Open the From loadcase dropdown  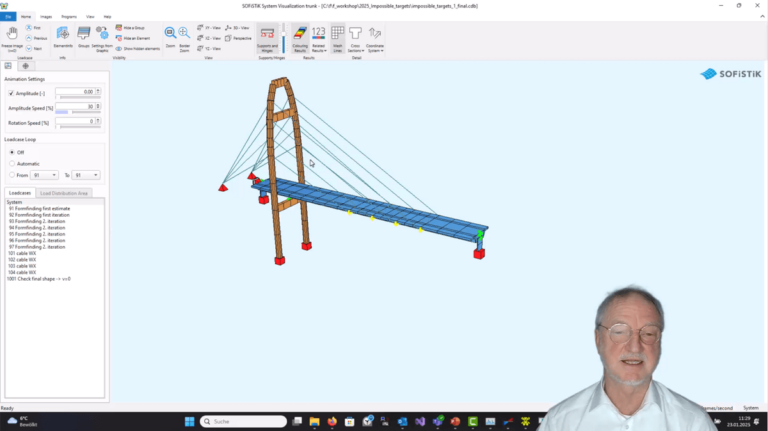[x=44, y=175]
